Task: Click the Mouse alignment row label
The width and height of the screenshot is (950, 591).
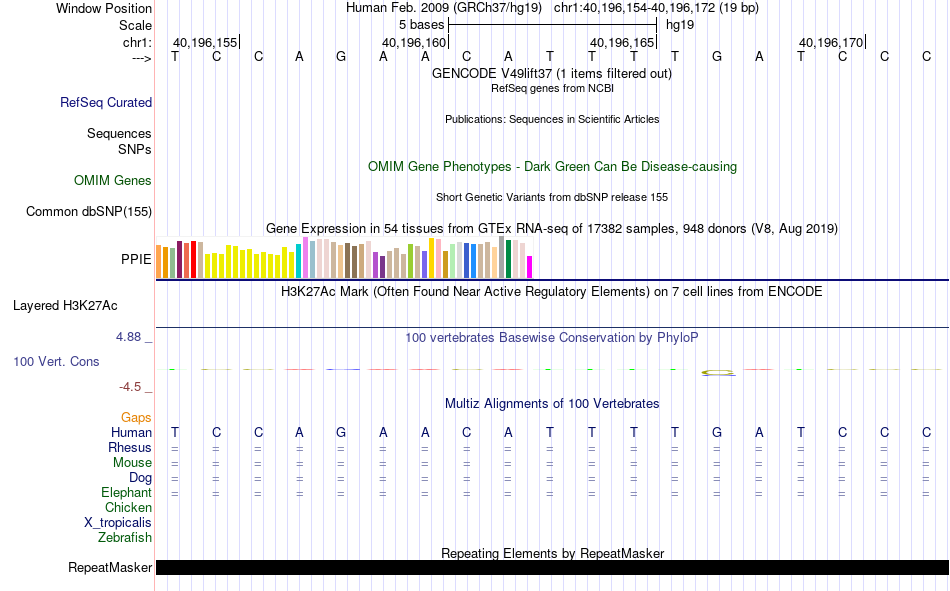Action: 132,462
